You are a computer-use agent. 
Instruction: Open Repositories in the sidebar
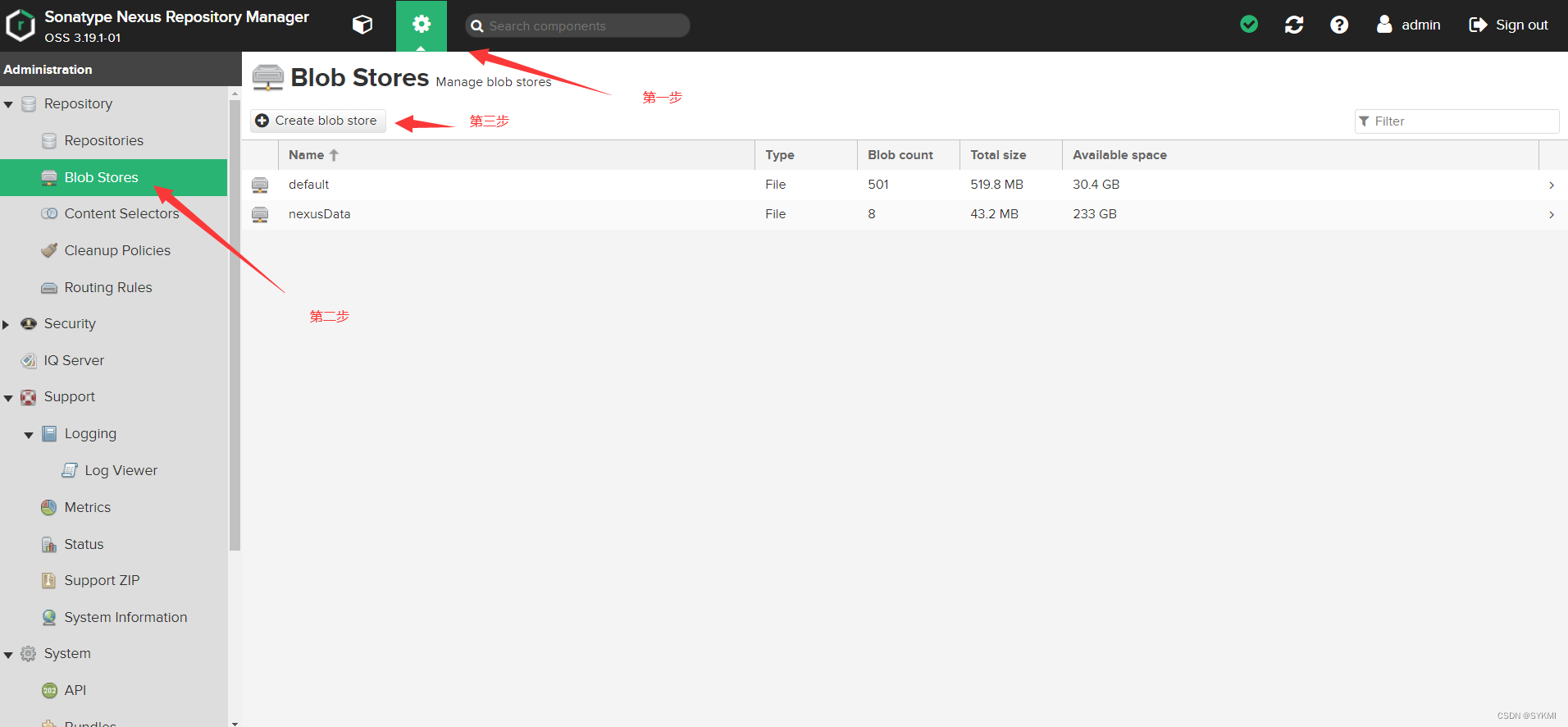(114, 140)
